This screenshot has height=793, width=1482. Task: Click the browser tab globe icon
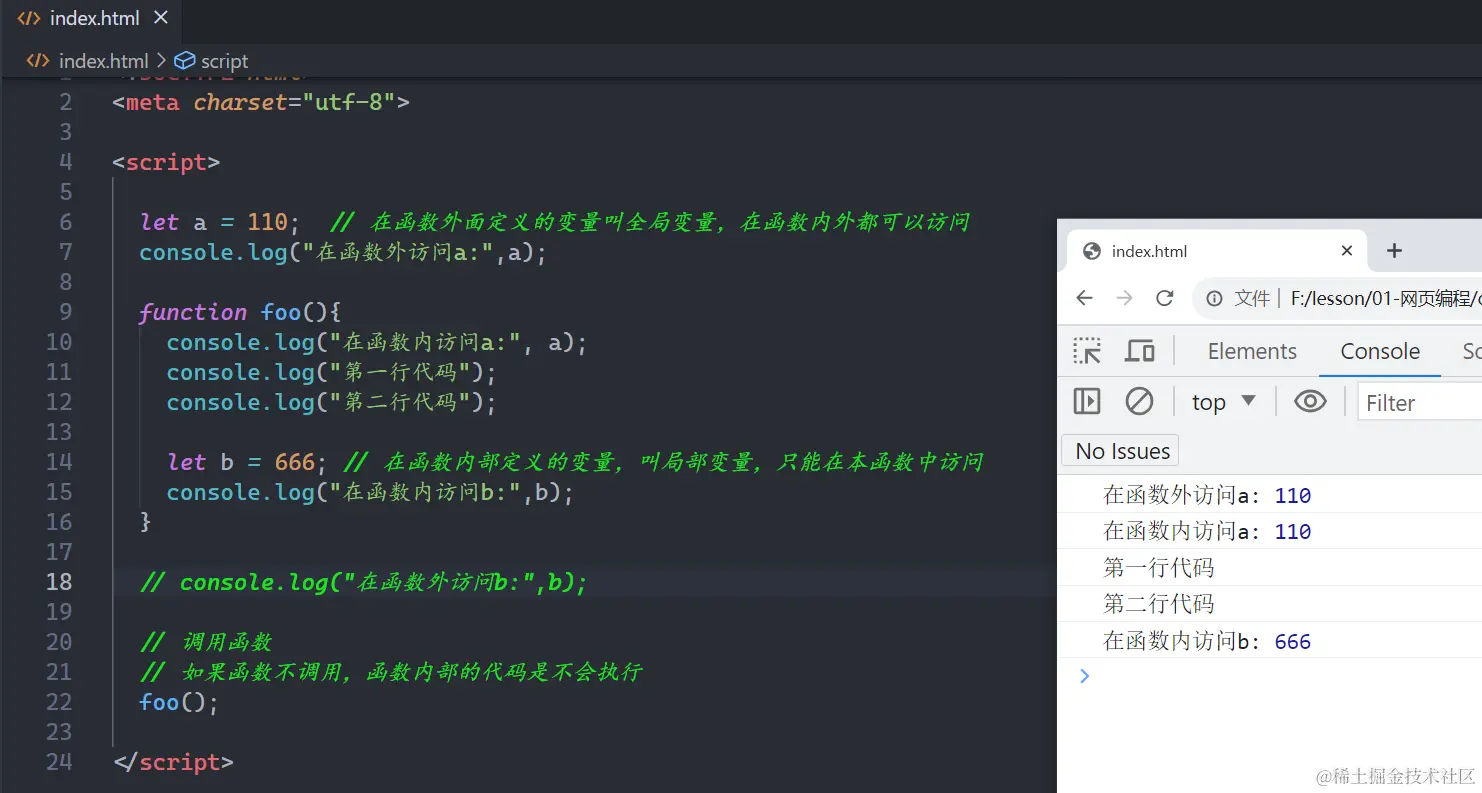point(1092,251)
